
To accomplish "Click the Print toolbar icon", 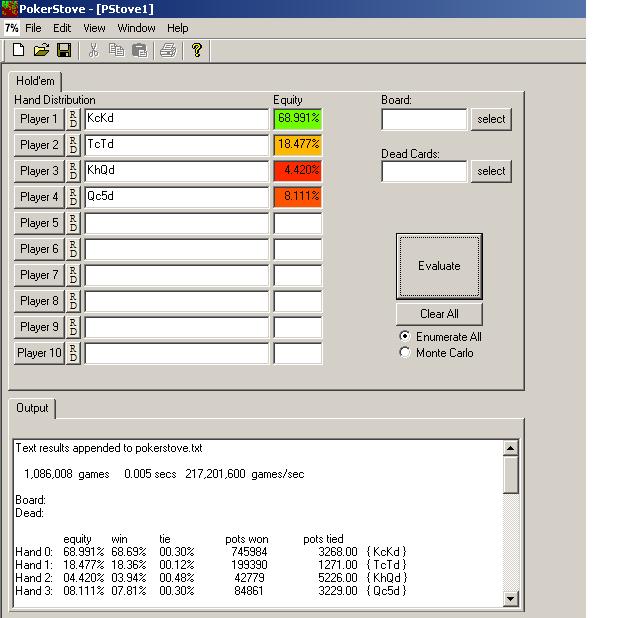I will [x=168, y=50].
